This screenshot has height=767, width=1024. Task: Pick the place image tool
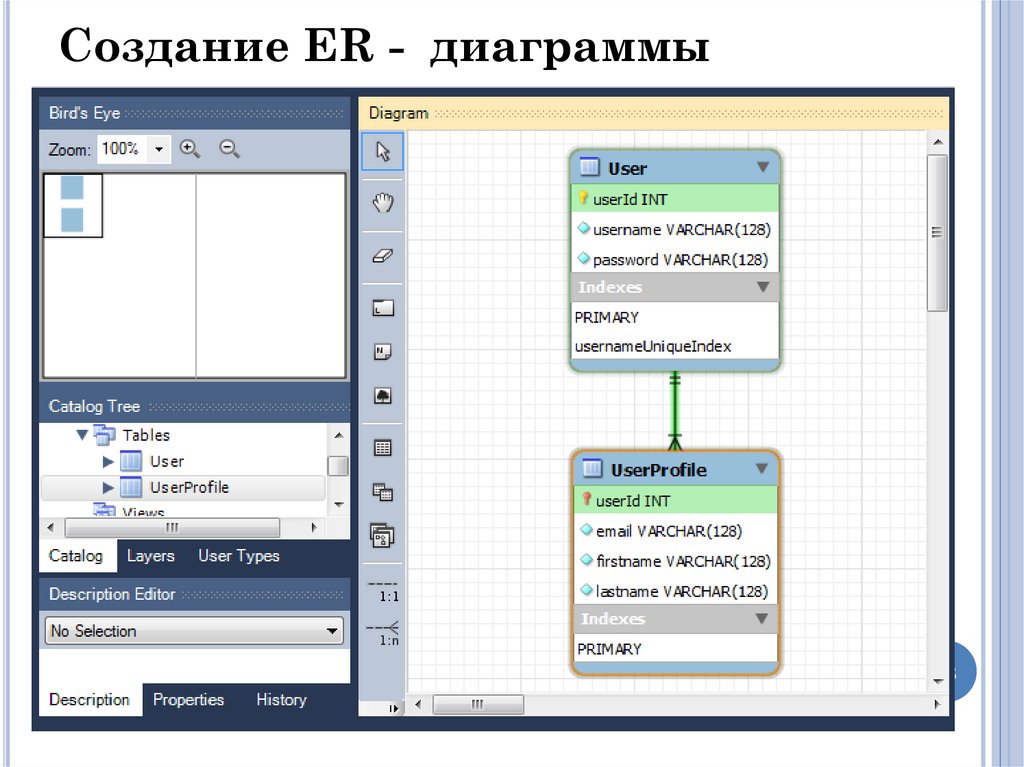tap(382, 395)
